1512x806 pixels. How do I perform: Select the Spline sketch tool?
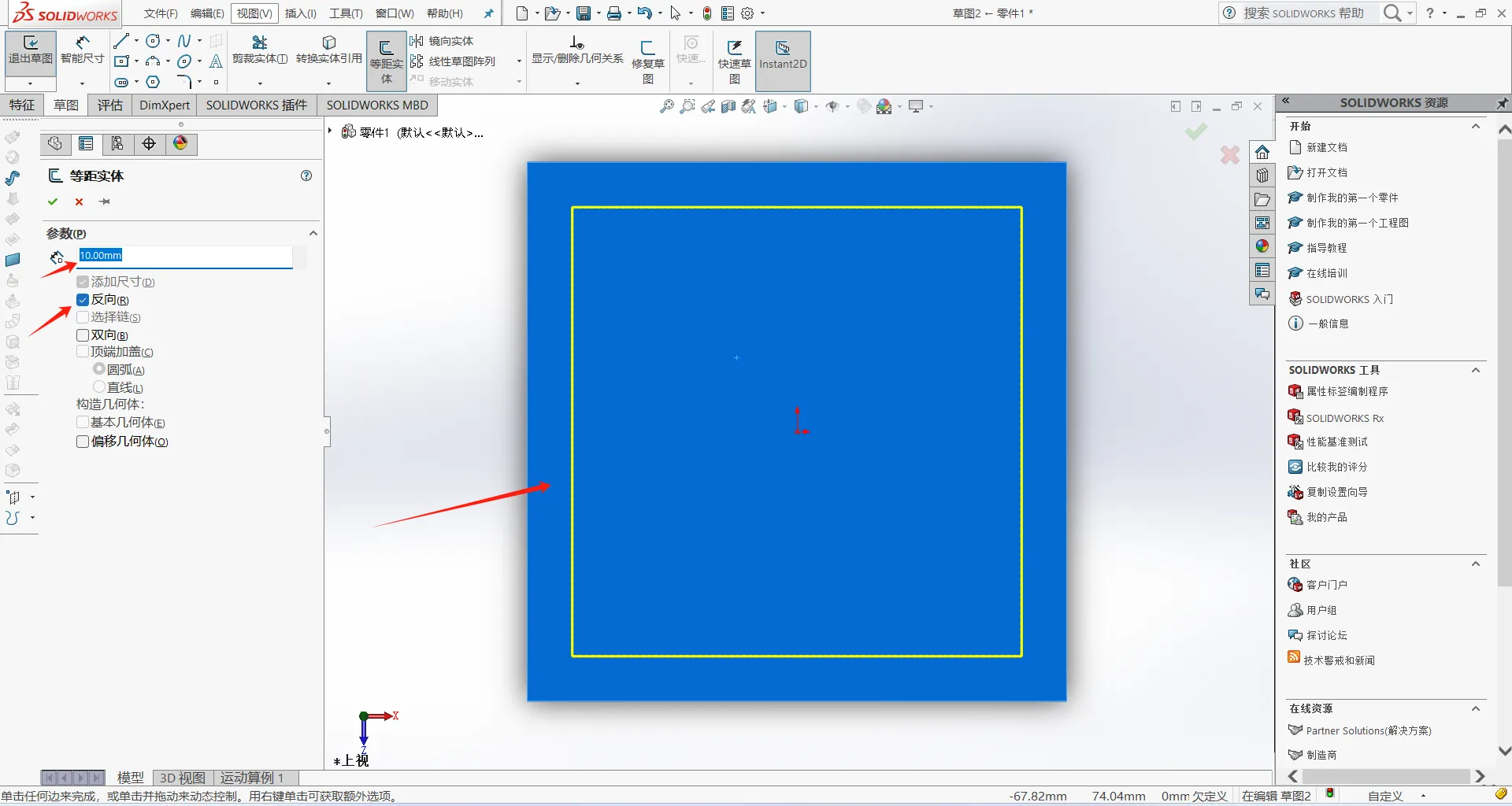tap(184, 41)
